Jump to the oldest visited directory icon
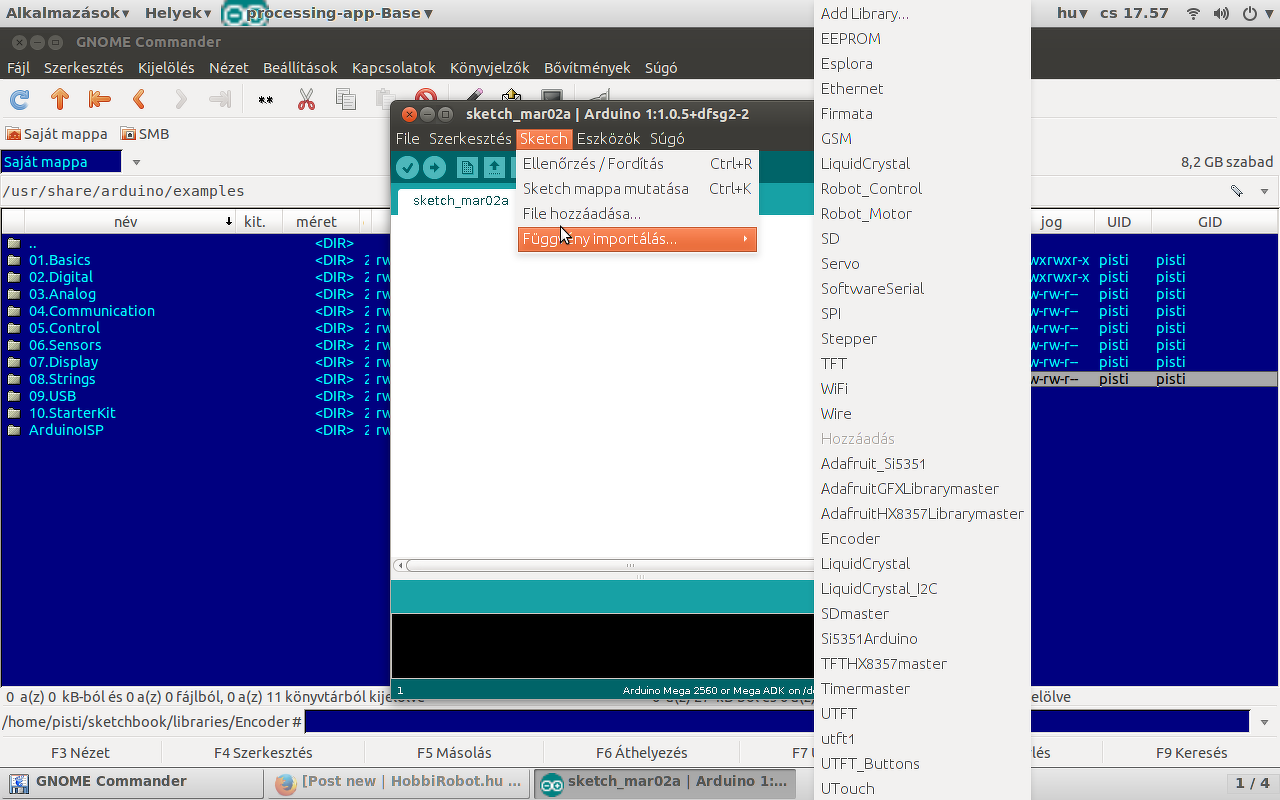This screenshot has width=1280, height=800. pyautogui.click(x=99, y=99)
